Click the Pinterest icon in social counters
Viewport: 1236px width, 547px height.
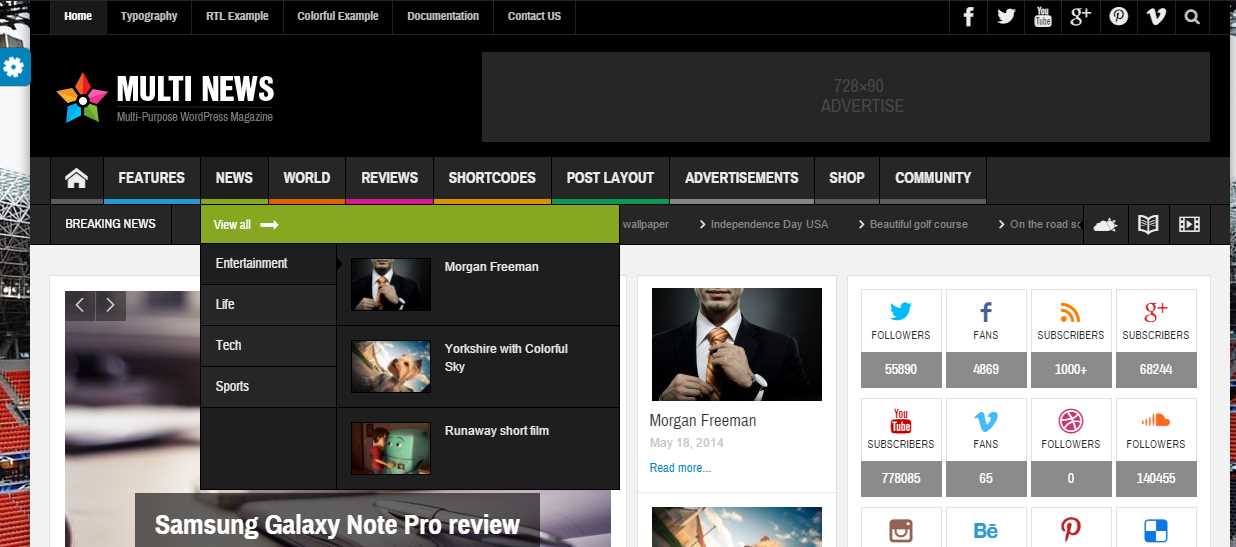[x=1071, y=530]
